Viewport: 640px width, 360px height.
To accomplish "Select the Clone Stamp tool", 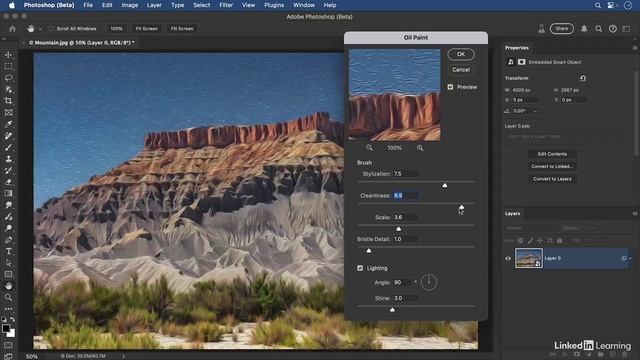I will coord(9,159).
